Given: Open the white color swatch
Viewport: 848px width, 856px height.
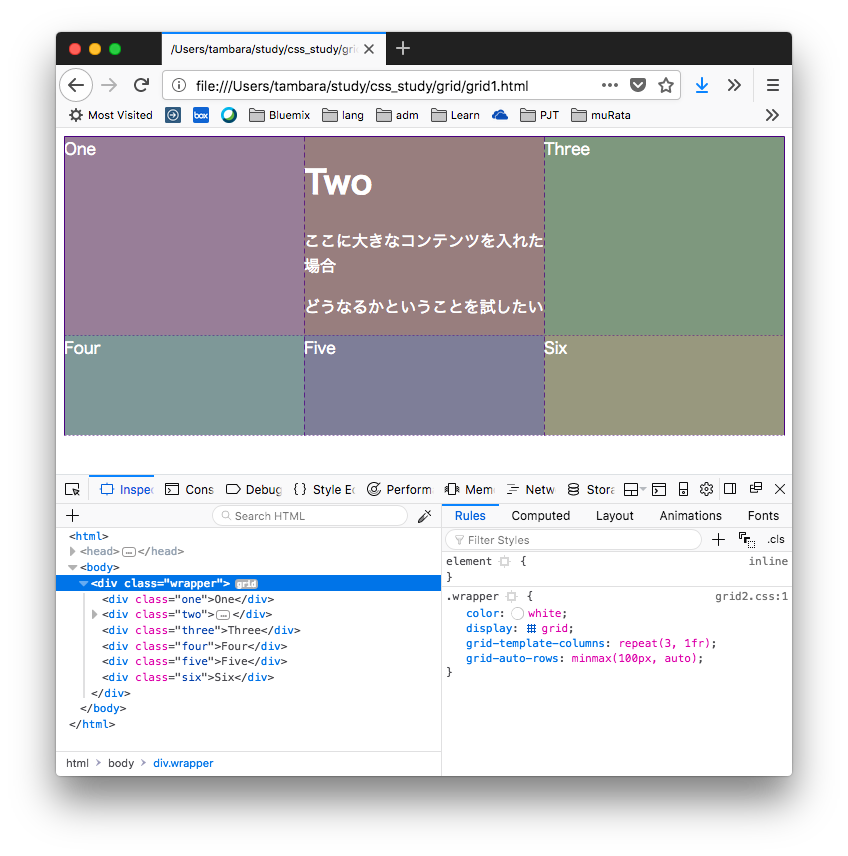Looking at the screenshot, I should (x=518, y=614).
